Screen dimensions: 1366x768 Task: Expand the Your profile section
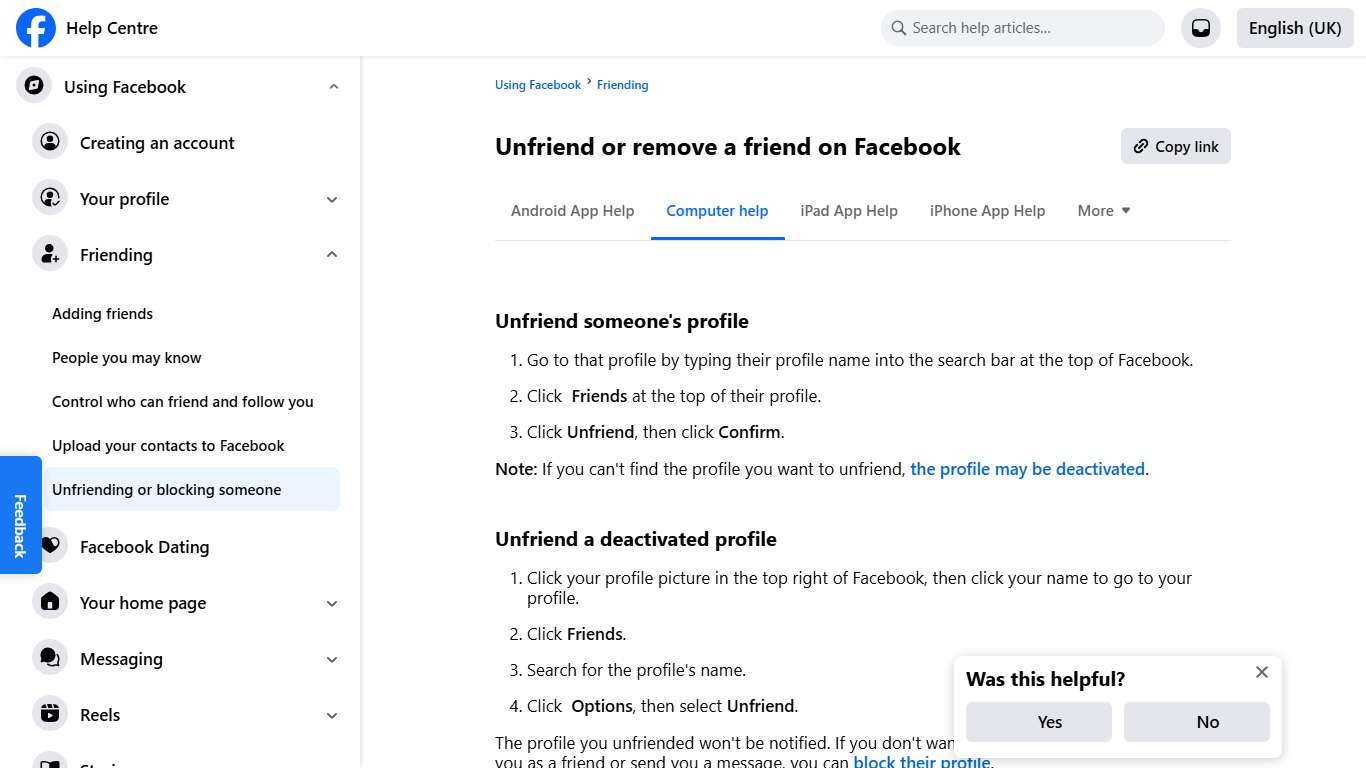click(331, 199)
